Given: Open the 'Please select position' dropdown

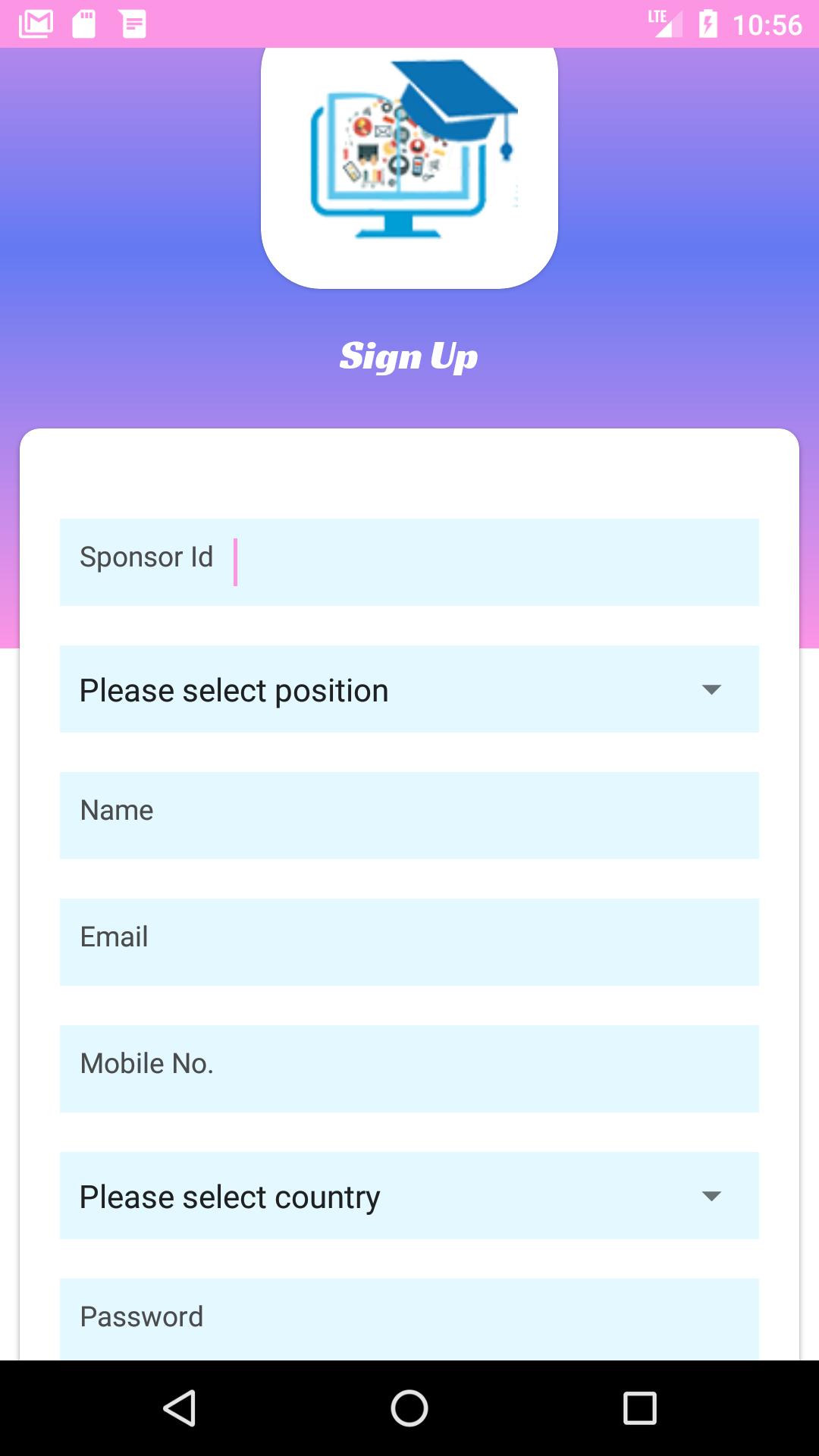Looking at the screenshot, I should [x=379, y=689].
